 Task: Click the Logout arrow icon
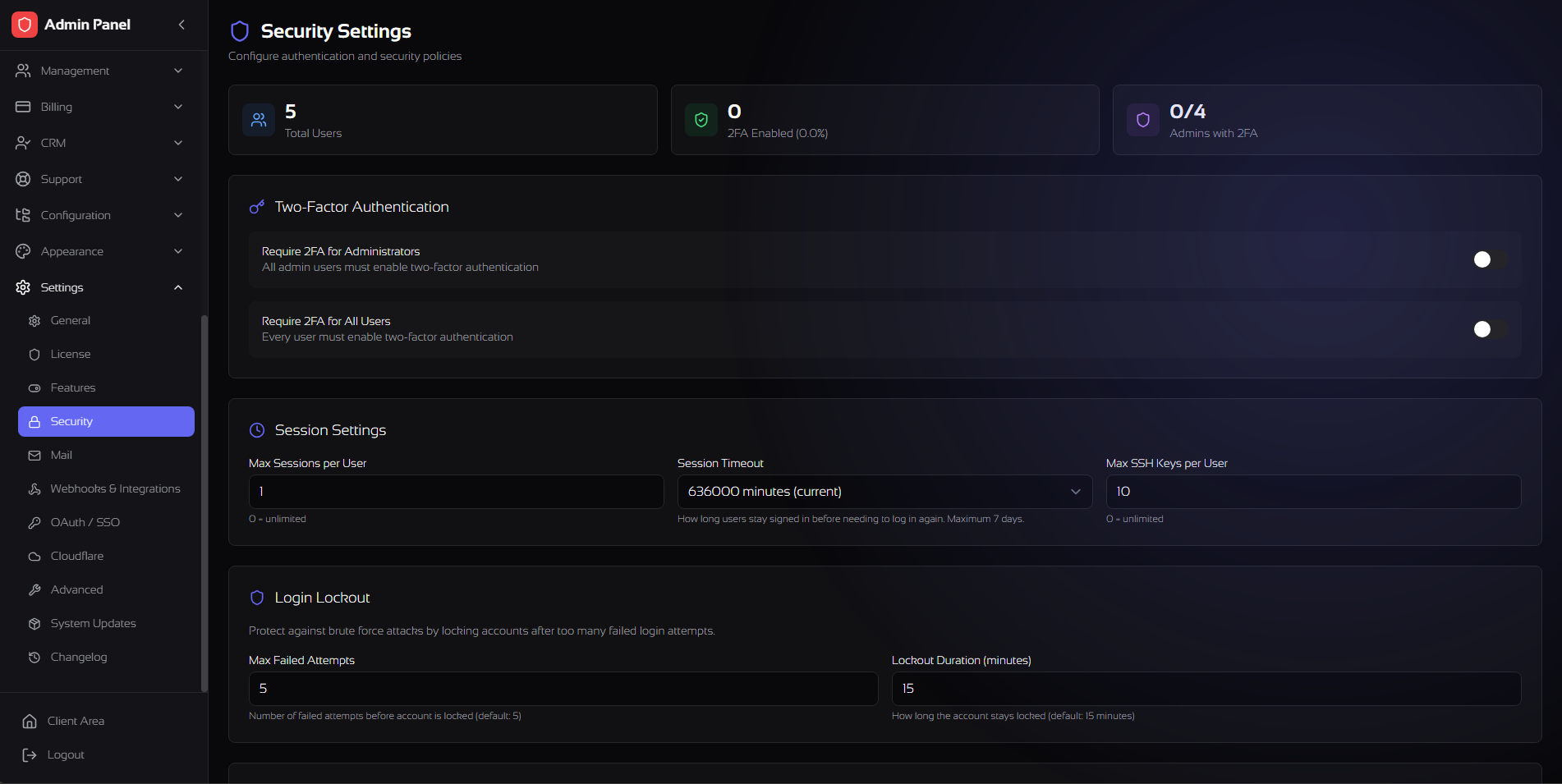click(30, 755)
